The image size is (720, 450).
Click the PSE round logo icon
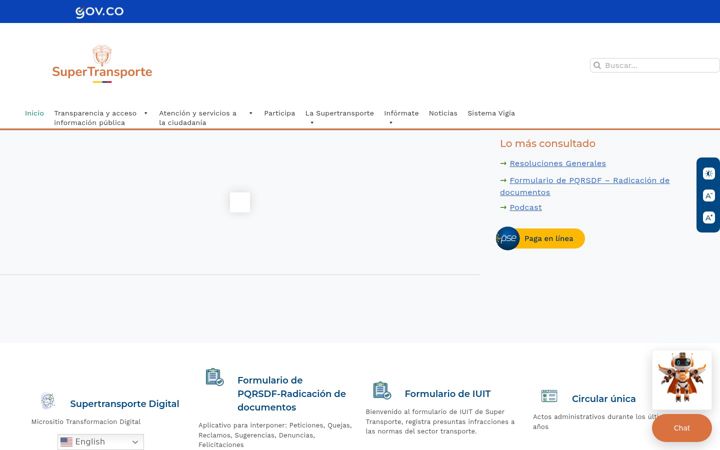pyautogui.click(x=507, y=238)
